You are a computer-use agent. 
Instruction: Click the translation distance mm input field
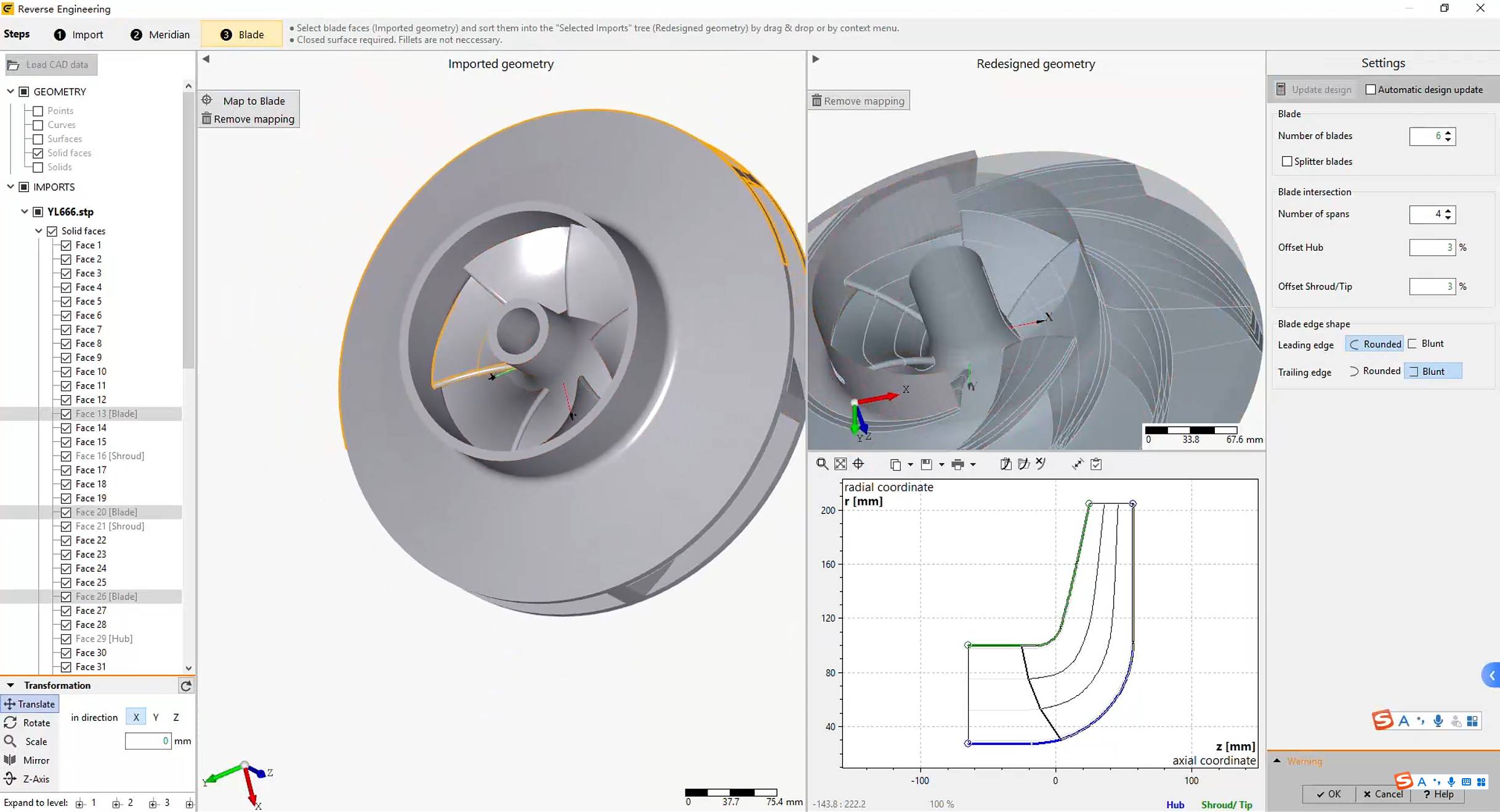(148, 741)
